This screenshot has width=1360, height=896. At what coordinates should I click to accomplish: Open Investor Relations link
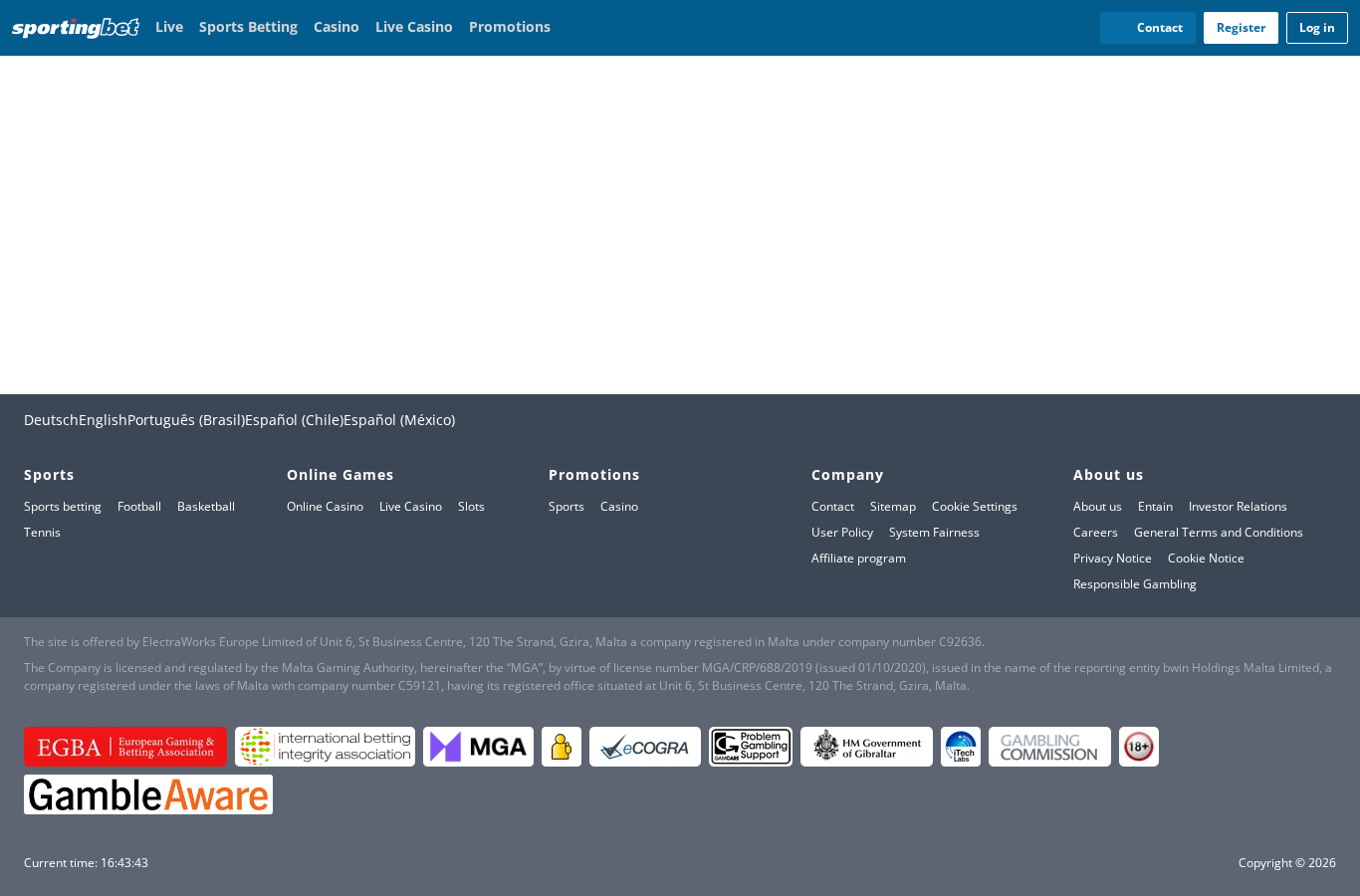tap(1238, 507)
